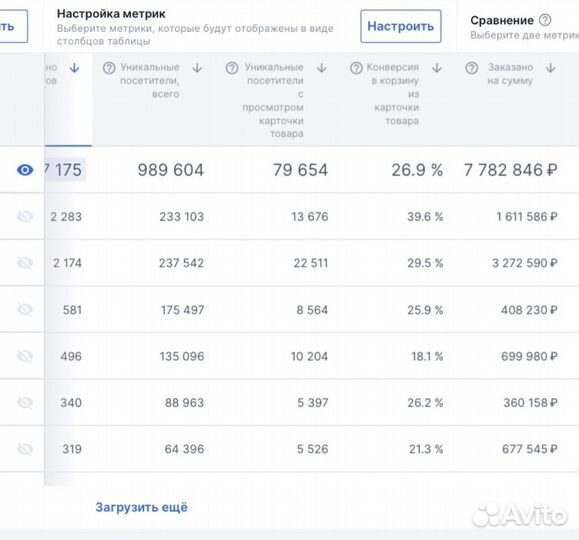The width and height of the screenshot is (579, 540).
Task: Click Заказано на сумму column header label
Action: pos(510,74)
